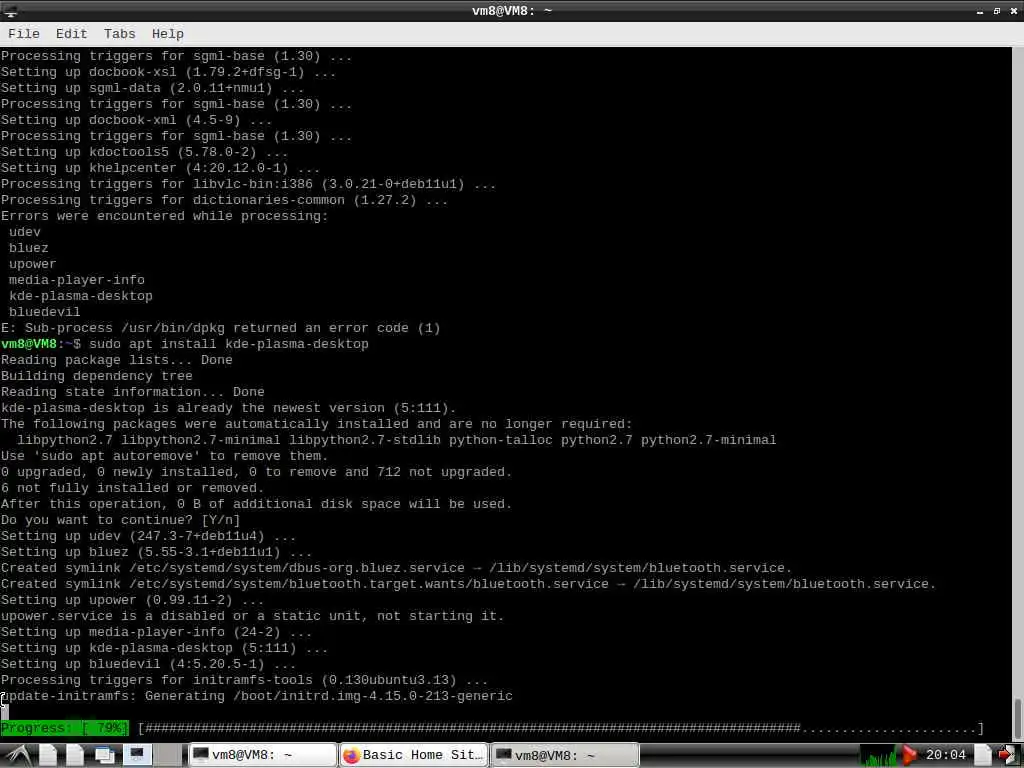Click the libpython2.7 packages list line
The width and height of the screenshot is (1024, 768).
pos(396,440)
